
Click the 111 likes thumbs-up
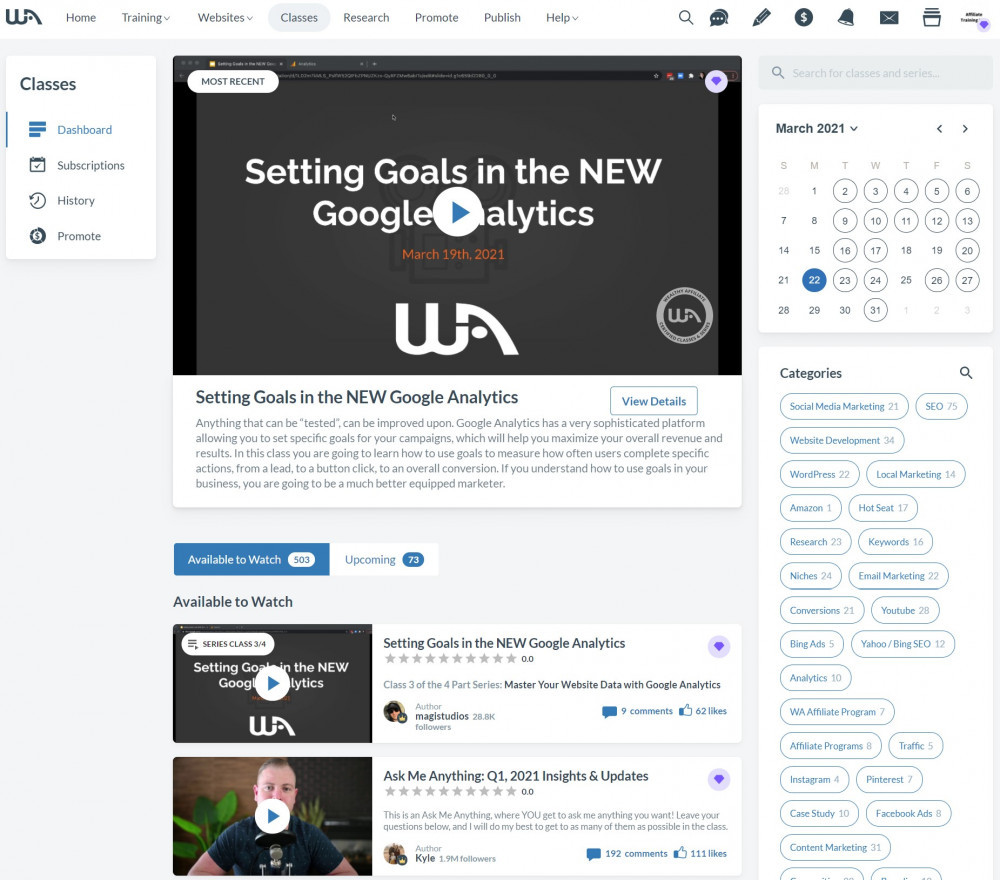click(x=700, y=853)
